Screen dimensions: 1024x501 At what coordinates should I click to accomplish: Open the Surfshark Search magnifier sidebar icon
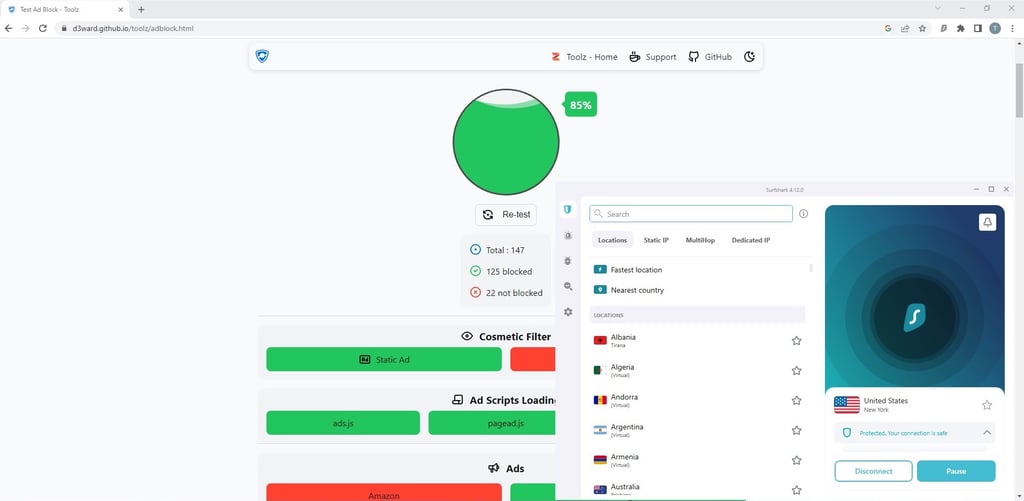[568, 286]
